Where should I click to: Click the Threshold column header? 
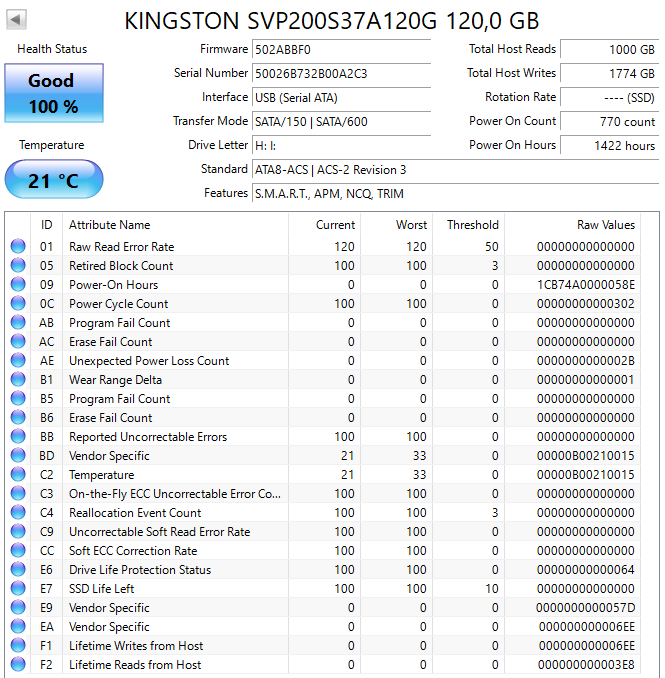click(x=472, y=225)
